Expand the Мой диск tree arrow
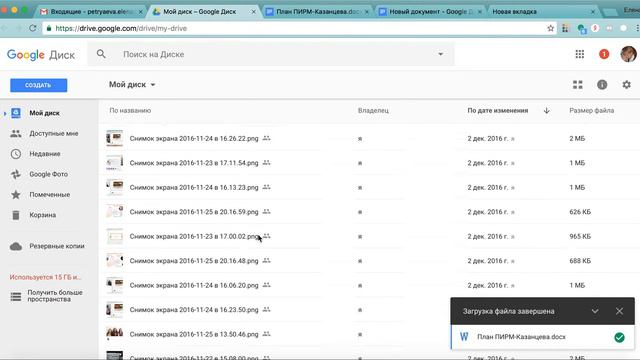The height and width of the screenshot is (360, 640). 5,113
